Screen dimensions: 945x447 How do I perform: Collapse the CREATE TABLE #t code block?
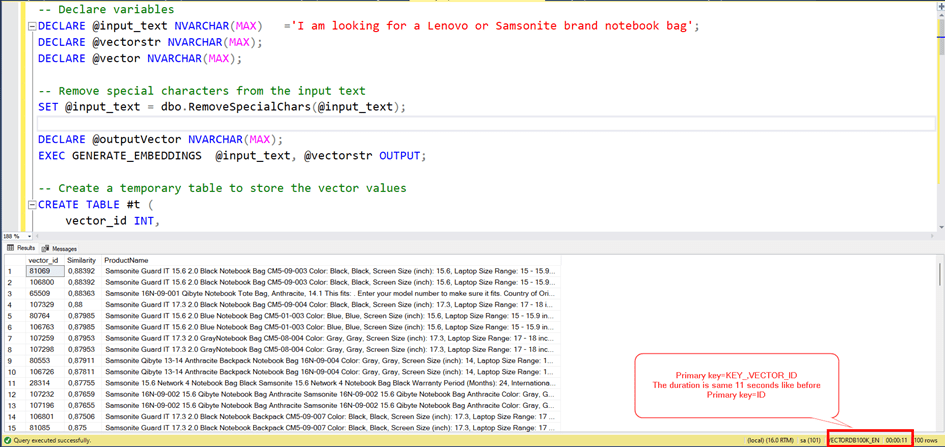point(32,205)
